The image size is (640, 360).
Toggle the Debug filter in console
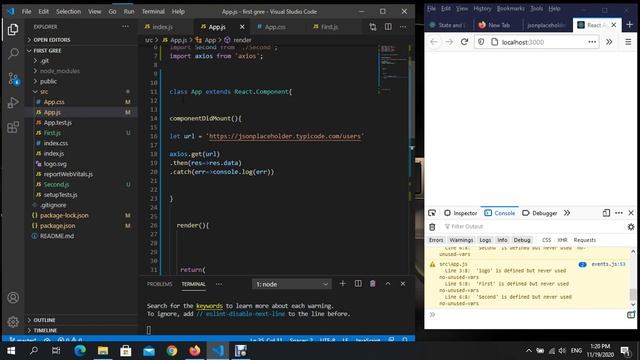point(522,240)
